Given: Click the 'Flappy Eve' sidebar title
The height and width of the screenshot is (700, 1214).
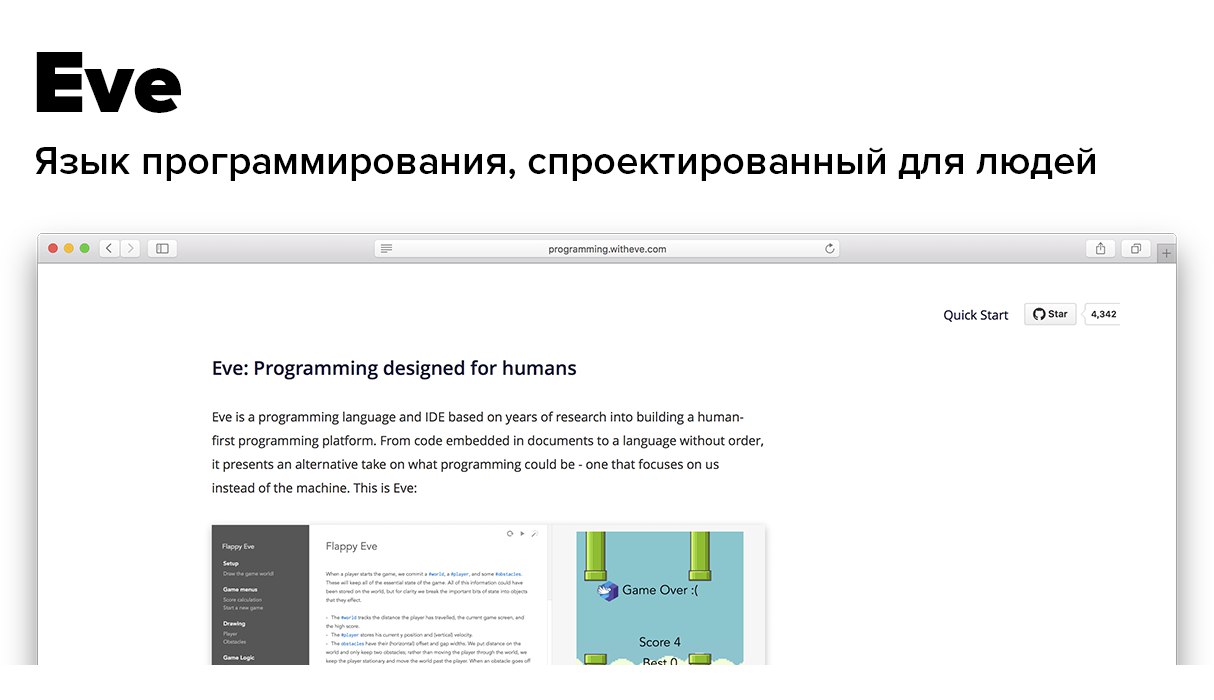Looking at the screenshot, I should click(240, 547).
